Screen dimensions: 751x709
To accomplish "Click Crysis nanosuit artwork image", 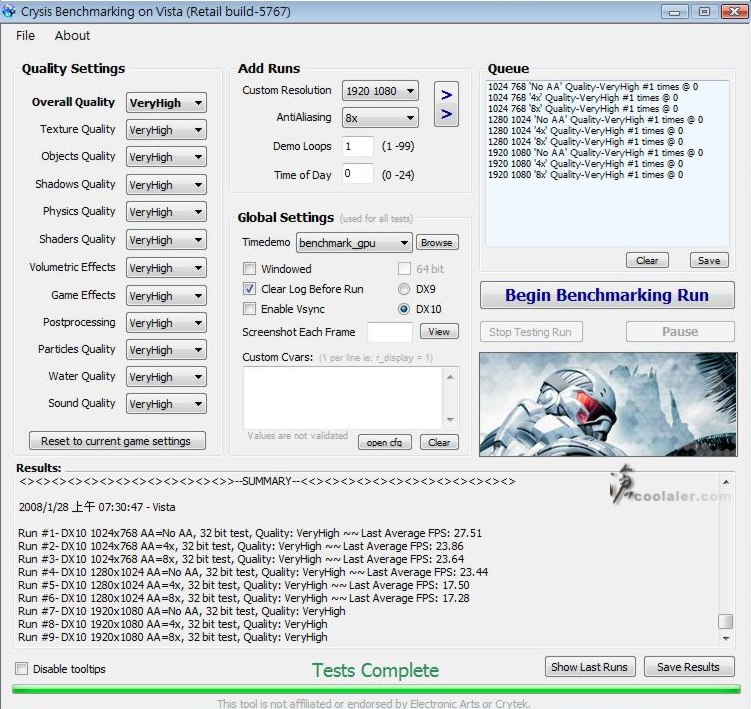I will [608, 404].
